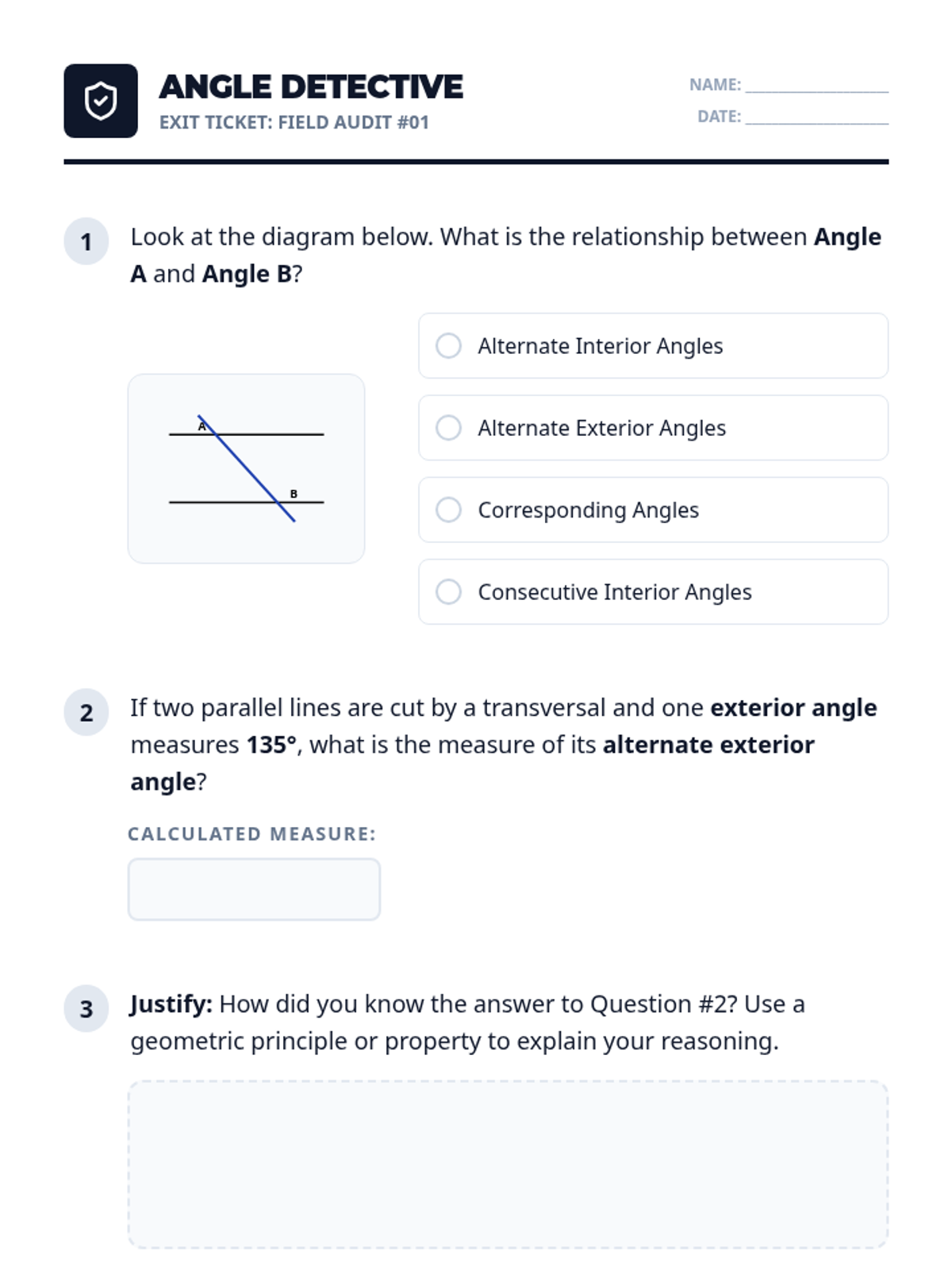Click the shield checkmark logo icon
This screenshot has height=1270, width=952.
(x=101, y=101)
